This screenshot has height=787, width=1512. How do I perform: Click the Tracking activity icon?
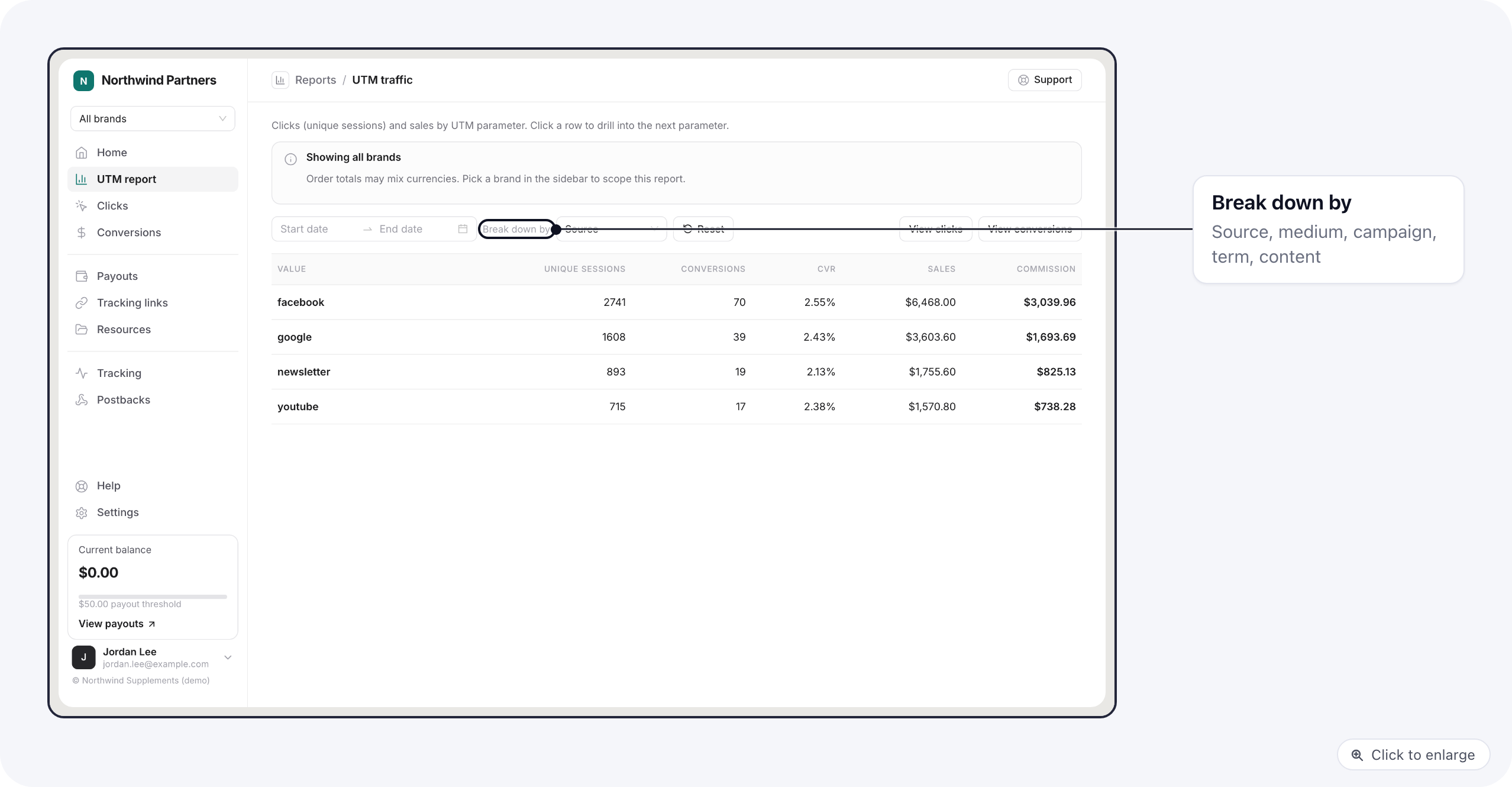(82, 373)
